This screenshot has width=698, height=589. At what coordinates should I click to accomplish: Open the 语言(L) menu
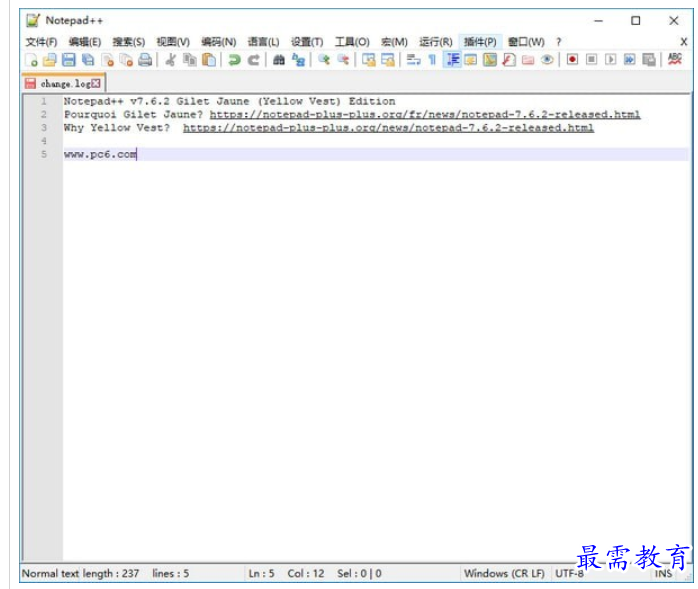pos(263,42)
